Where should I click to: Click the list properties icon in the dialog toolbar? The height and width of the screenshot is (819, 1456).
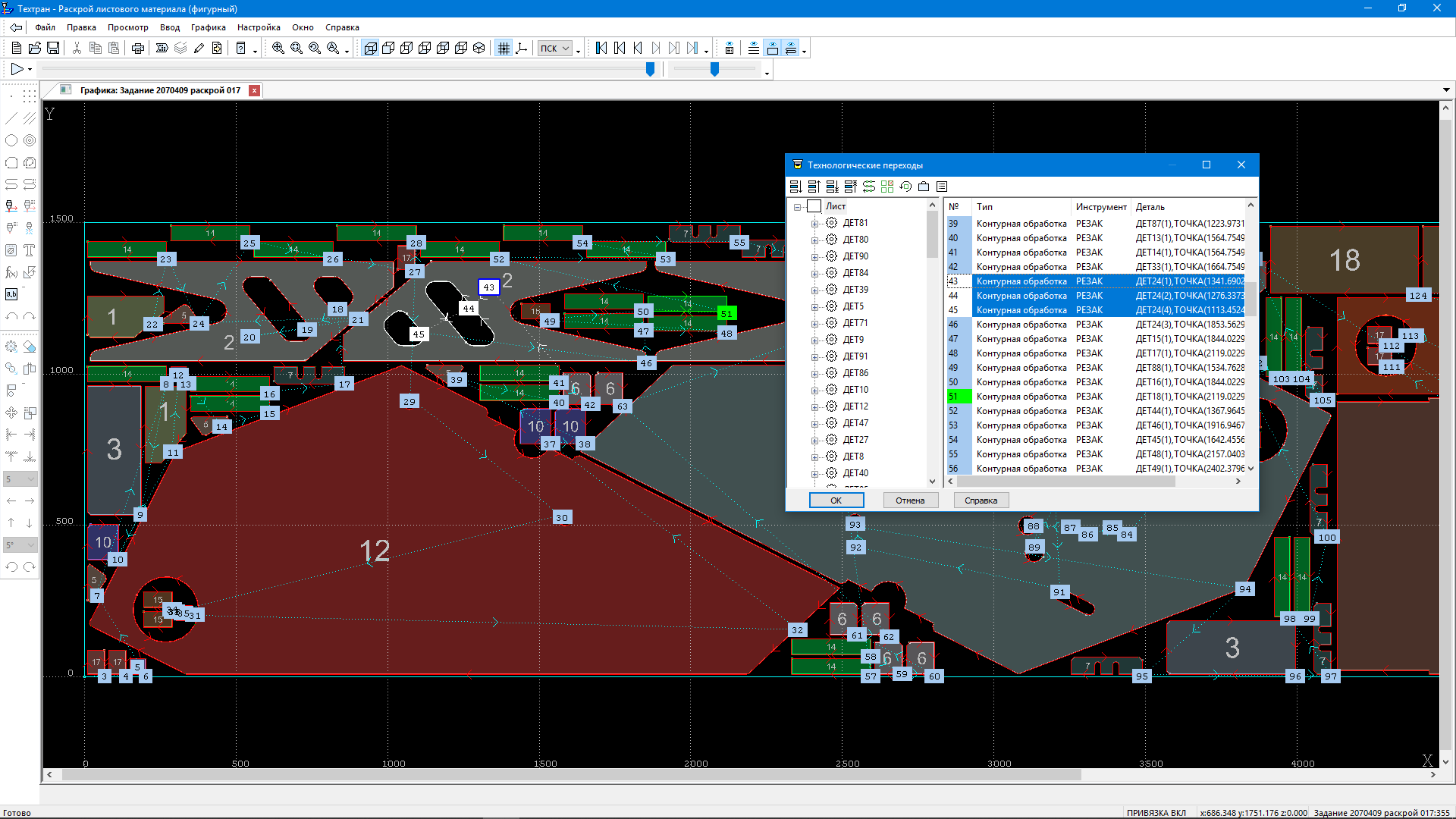point(942,187)
